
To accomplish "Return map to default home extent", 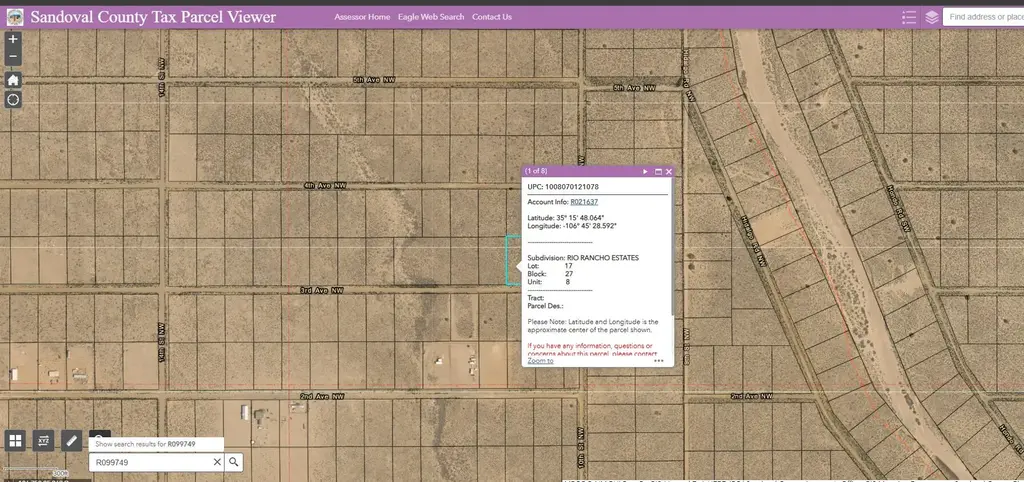I will 13,80.
